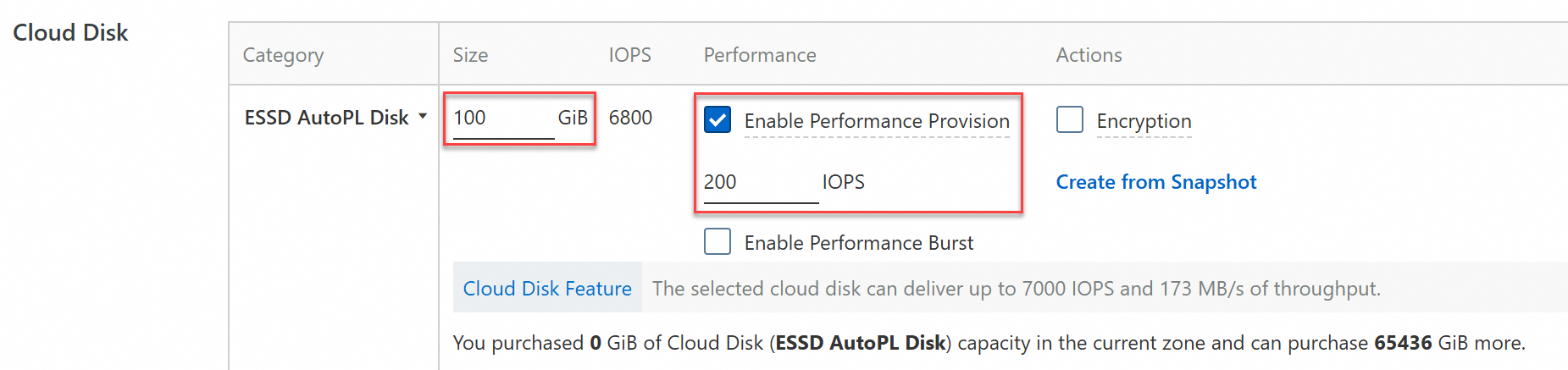This screenshot has width=1568, height=370.
Task: Click the Category column header
Action: (x=283, y=55)
